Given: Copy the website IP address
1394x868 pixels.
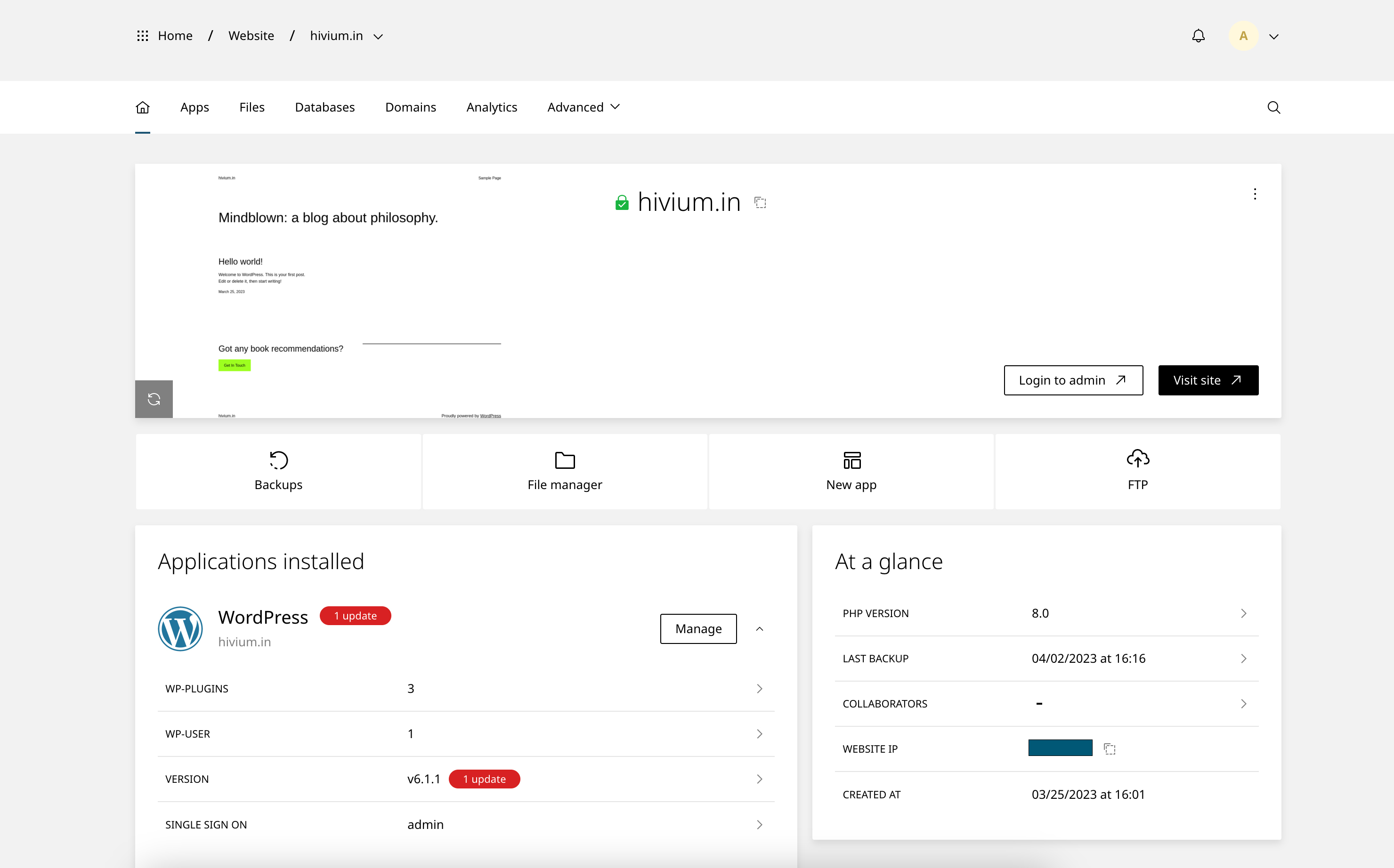Looking at the screenshot, I should click(x=1110, y=748).
